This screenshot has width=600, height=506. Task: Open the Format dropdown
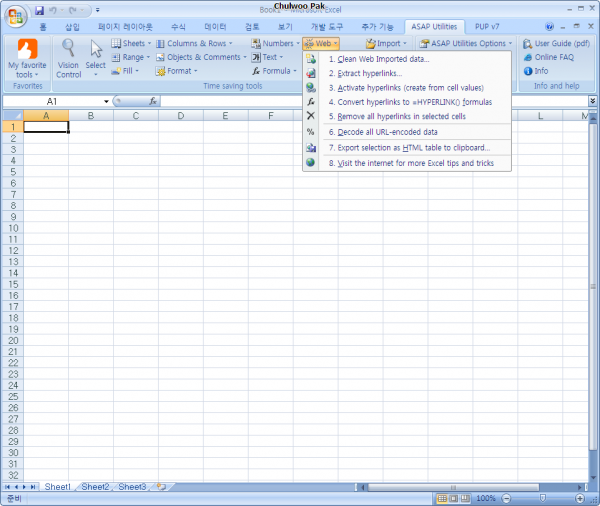[176, 71]
